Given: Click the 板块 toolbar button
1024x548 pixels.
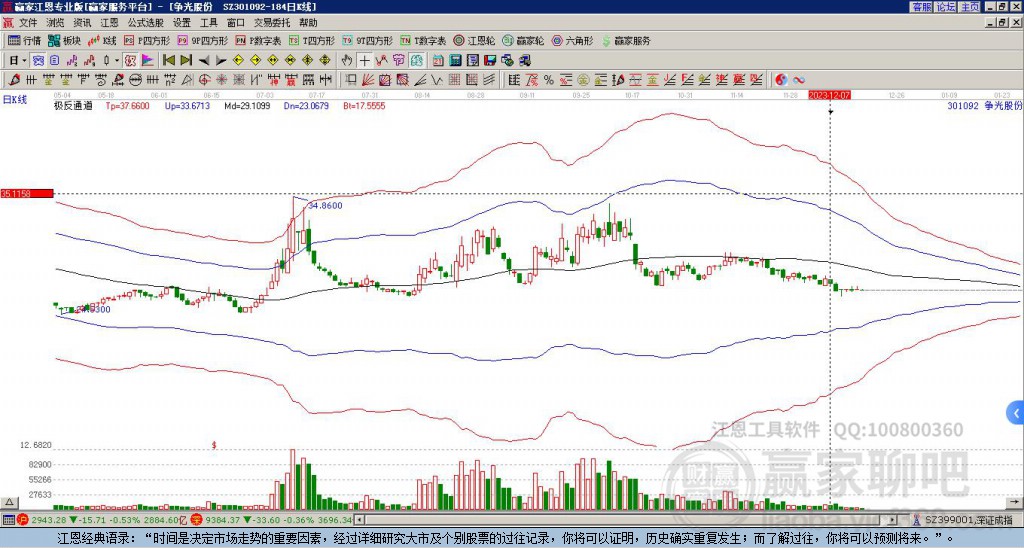Looking at the screenshot, I should click(64, 40).
